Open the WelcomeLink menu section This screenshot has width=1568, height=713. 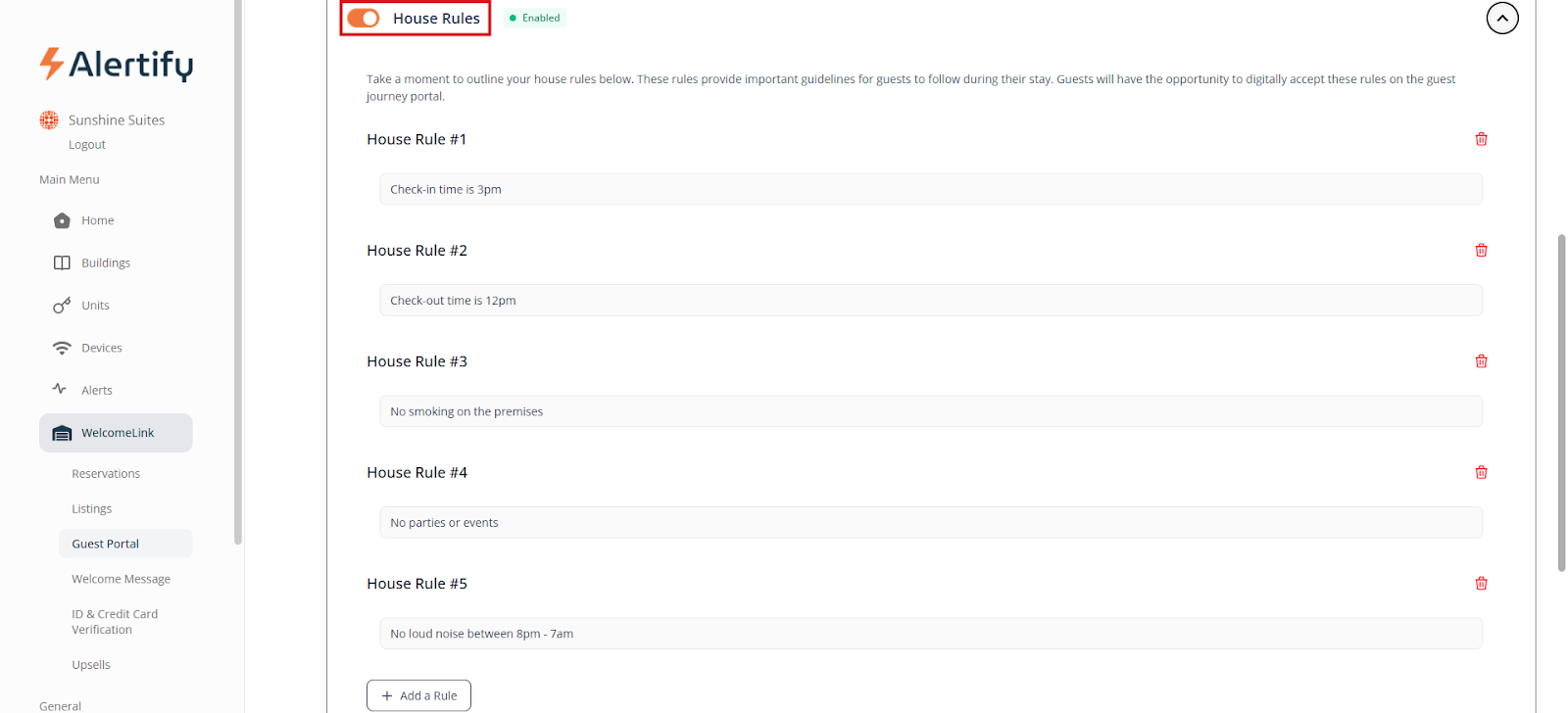116,433
